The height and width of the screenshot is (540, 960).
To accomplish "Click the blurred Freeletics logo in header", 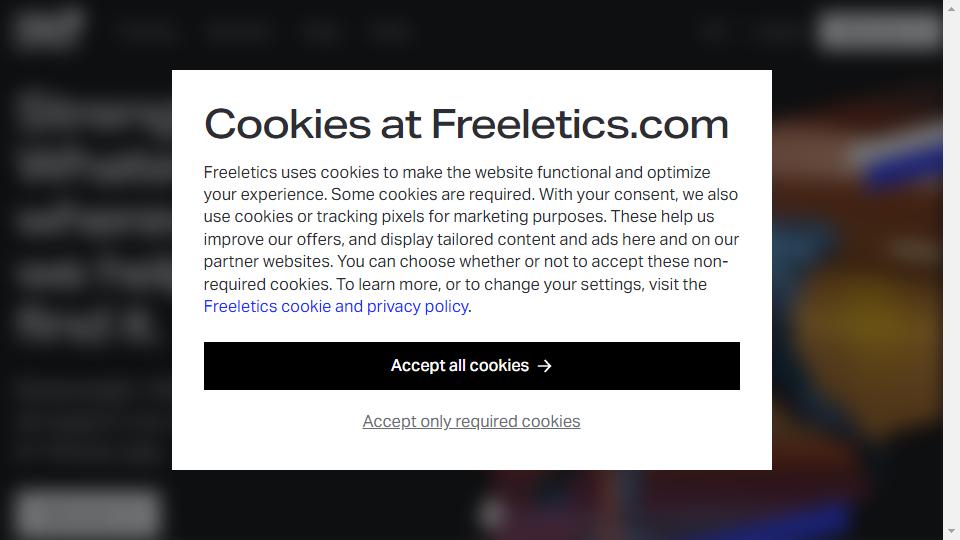I will pyautogui.click(x=49, y=28).
